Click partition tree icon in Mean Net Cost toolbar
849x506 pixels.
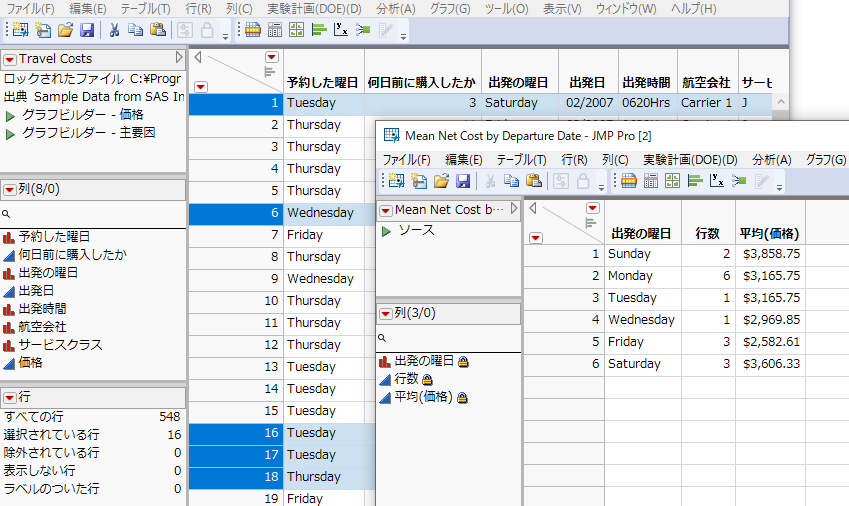coord(739,181)
